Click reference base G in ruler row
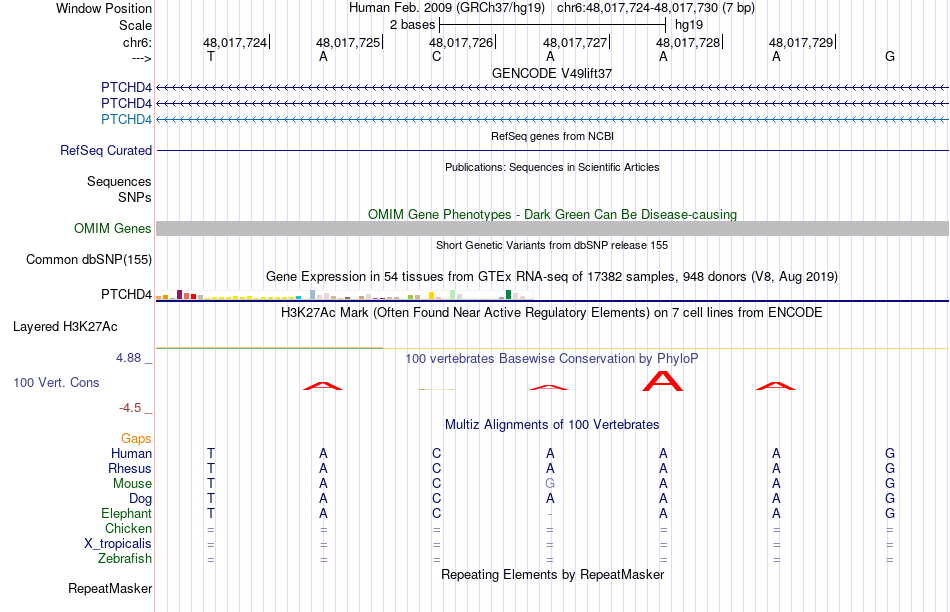The height and width of the screenshot is (612, 950). coord(889,57)
